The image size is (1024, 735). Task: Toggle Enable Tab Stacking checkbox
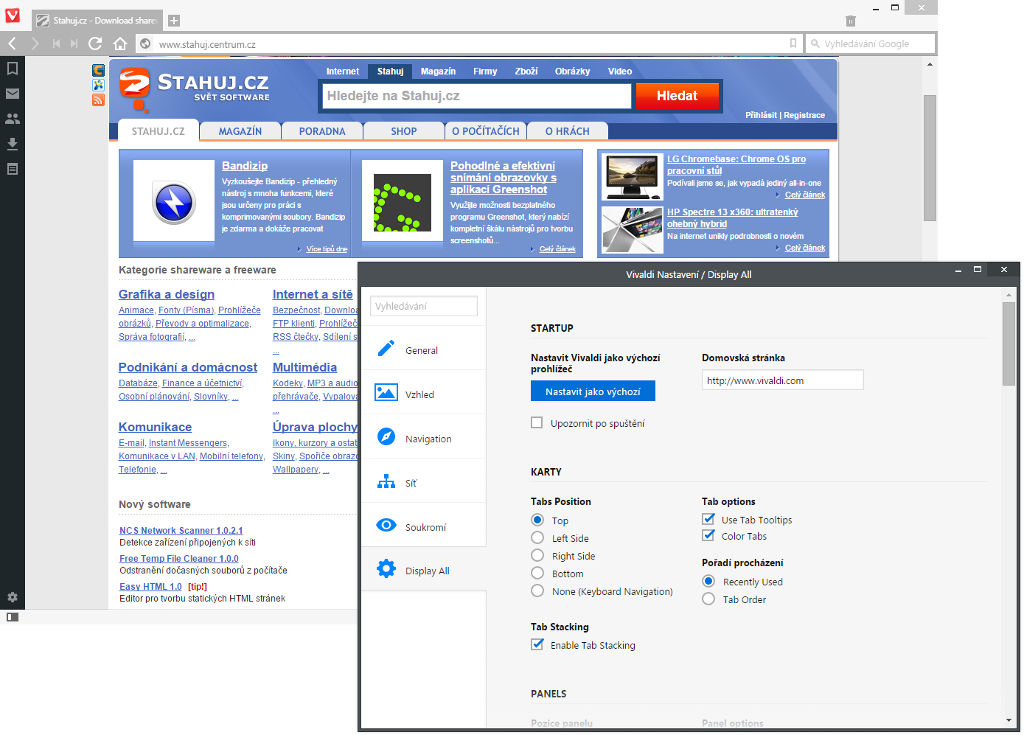tap(537, 644)
